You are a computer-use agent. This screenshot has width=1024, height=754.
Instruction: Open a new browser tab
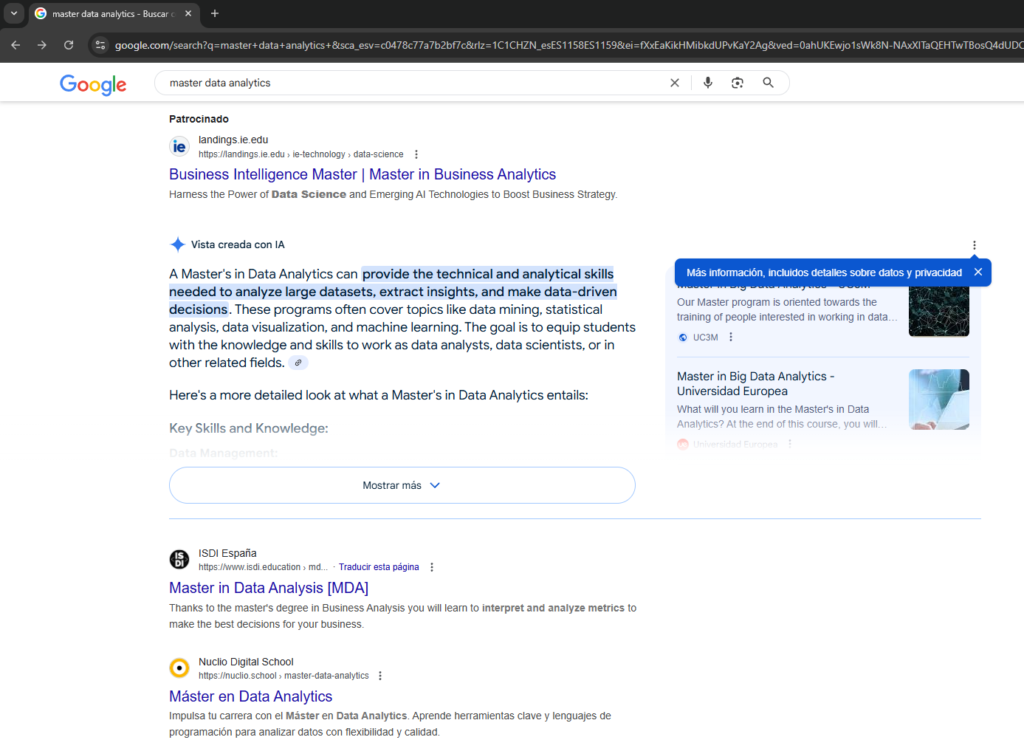(x=215, y=13)
